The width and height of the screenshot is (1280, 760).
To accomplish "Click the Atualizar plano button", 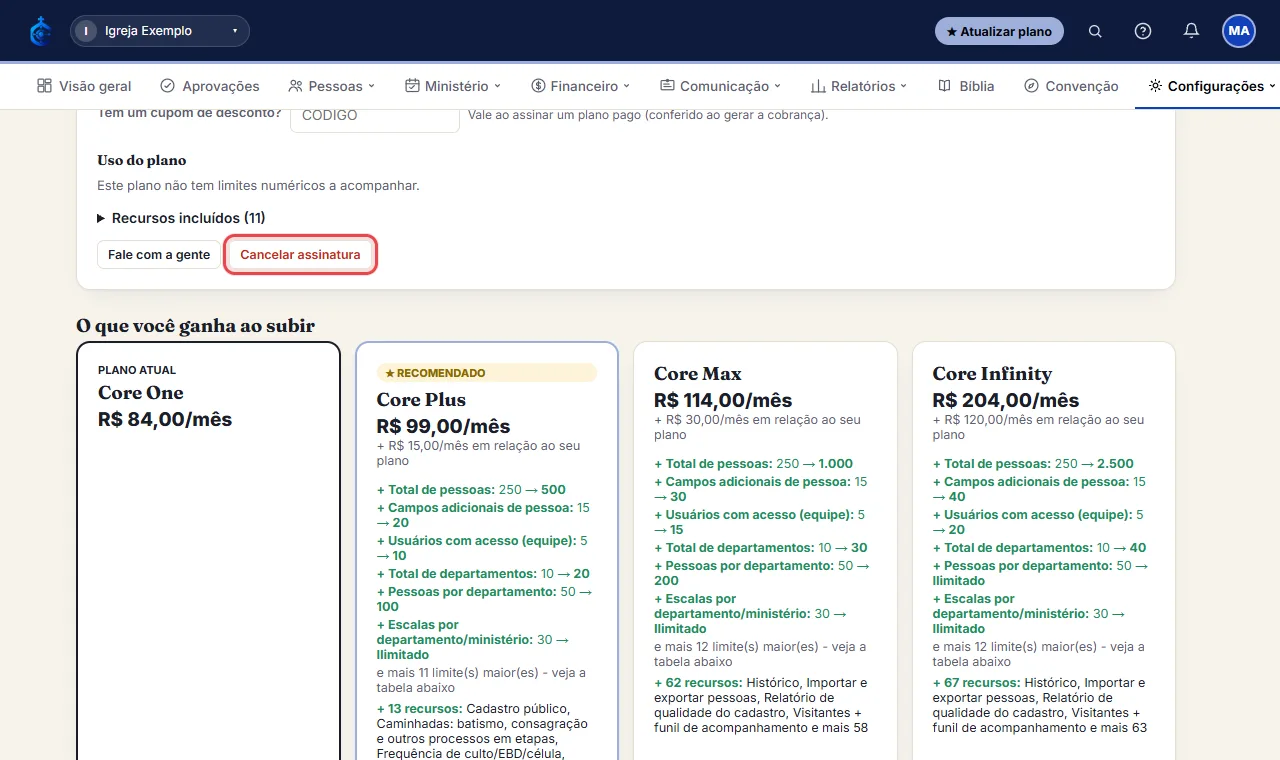I will tap(999, 31).
